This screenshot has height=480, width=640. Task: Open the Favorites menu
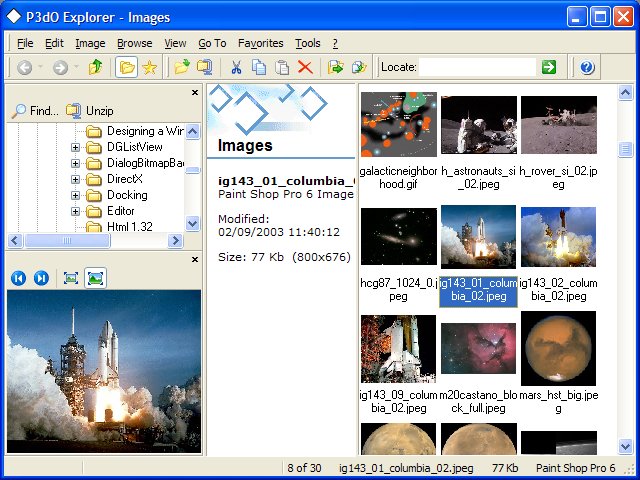pyautogui.click(x=260, y=43)
